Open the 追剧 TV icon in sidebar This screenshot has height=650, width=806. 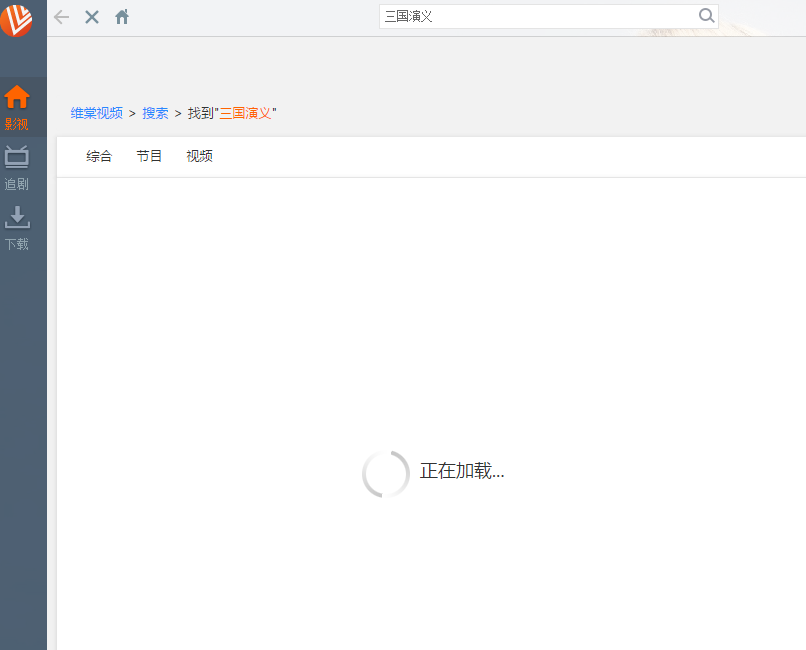tap(17, 157)
